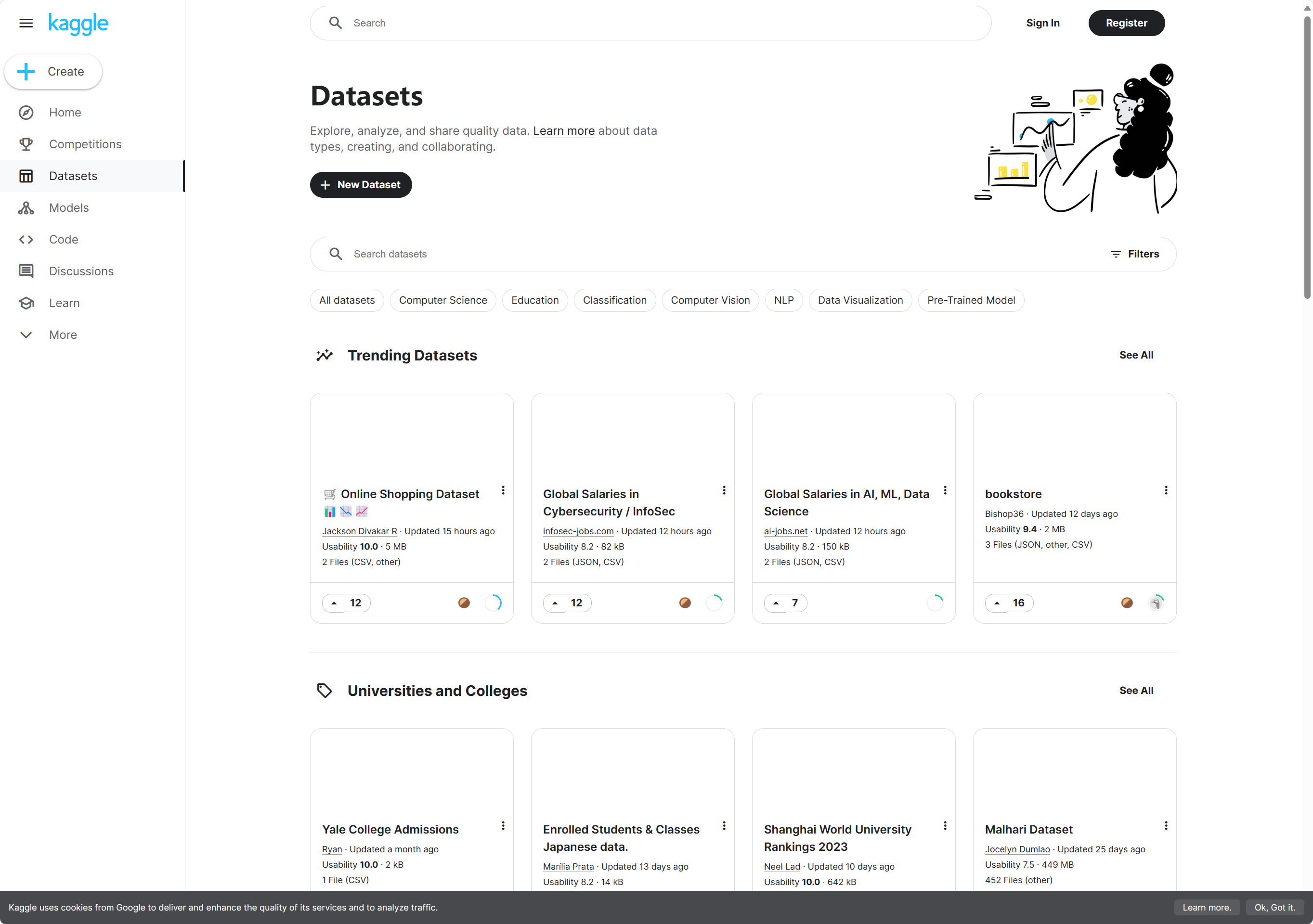This screenshot has width=1313, height=924.
Task: Open the Filters panel
Action: pyautogui.click(x=1134, y=254)
